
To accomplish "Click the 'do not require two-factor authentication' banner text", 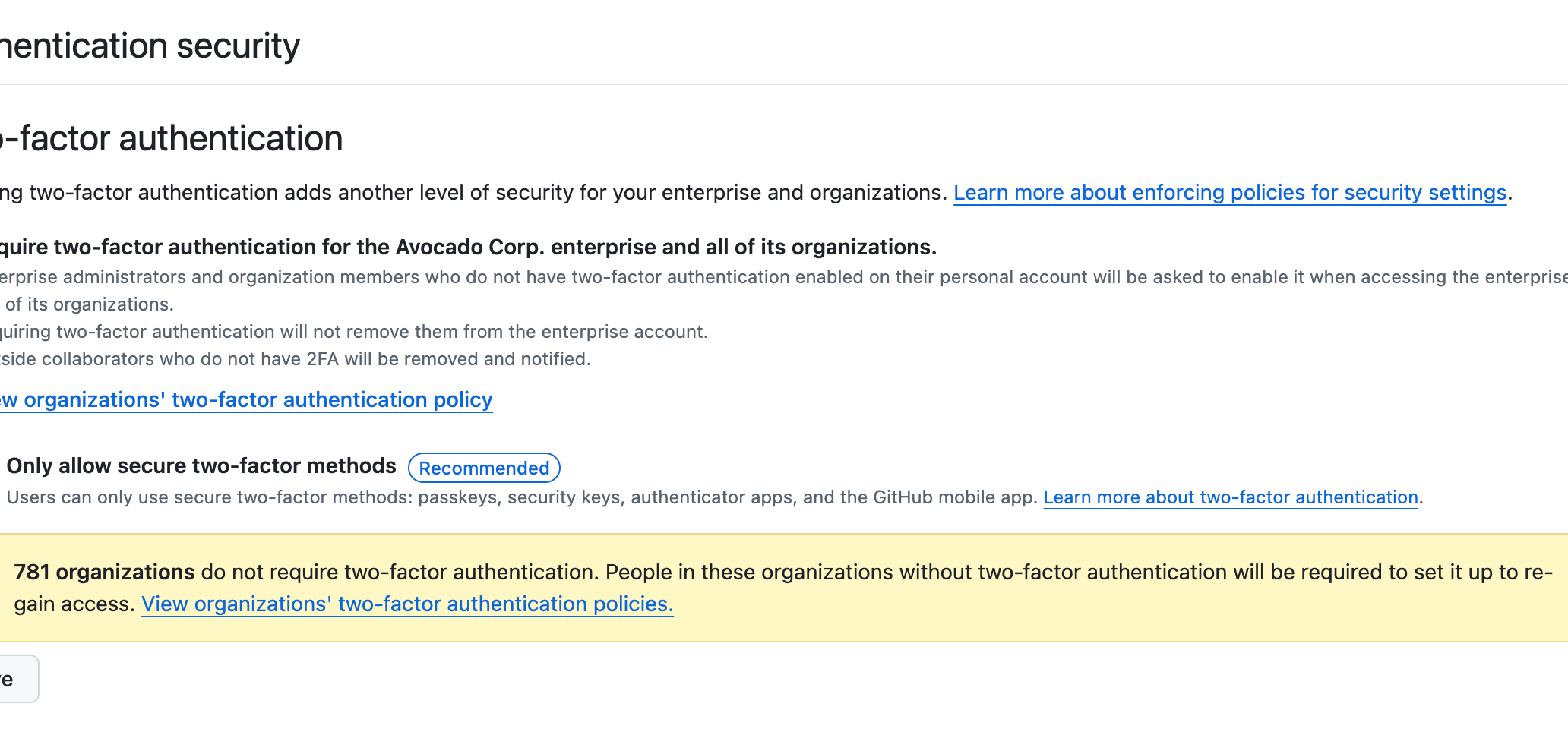I will [x=399, y=573].
